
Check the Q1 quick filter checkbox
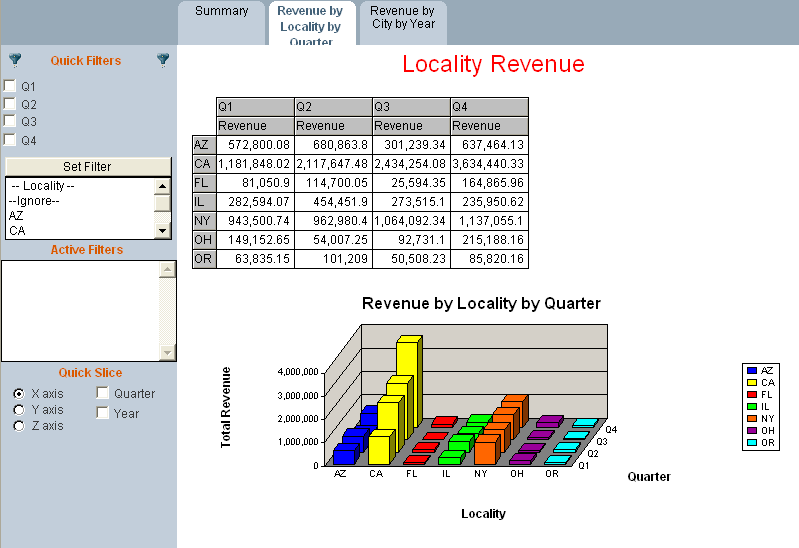(9, 86)
